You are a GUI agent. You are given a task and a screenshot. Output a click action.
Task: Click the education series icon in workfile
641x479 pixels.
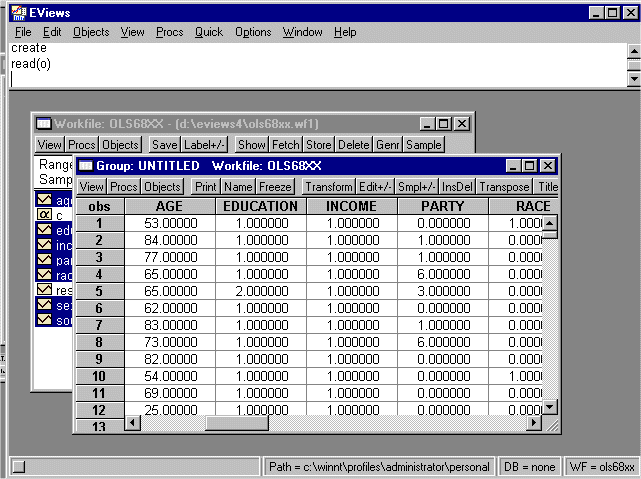44,230
